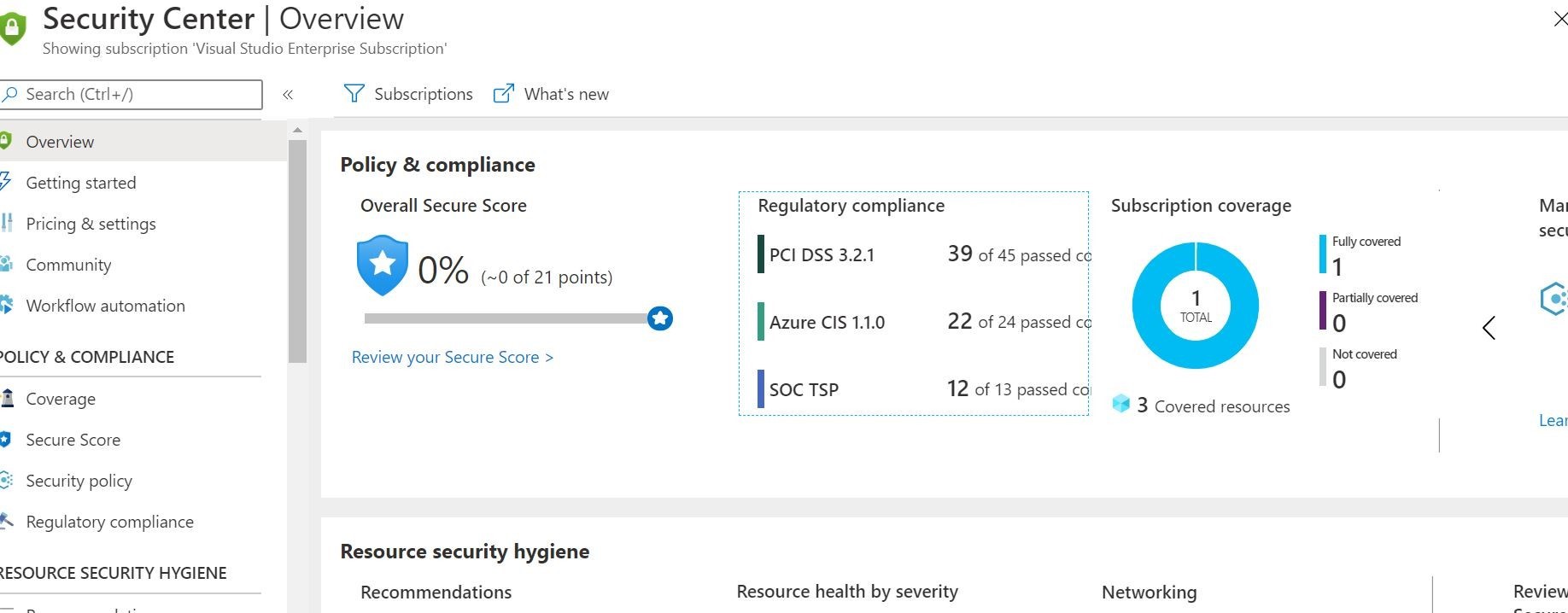Click the Covered resources cube icon
This screenshot has height=613, width=1568.
point(1121,404)
